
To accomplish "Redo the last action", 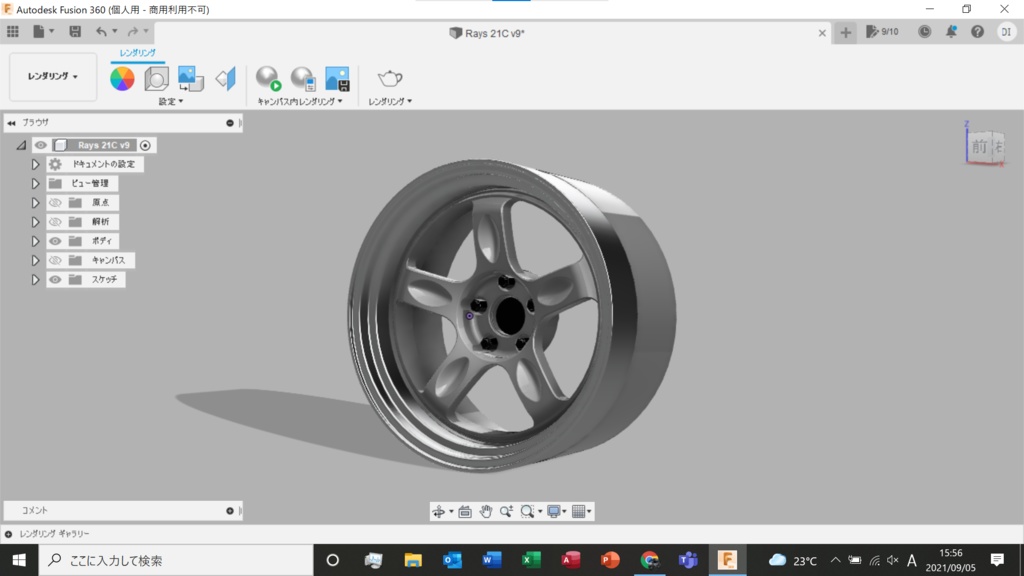I will (x=133, y=31).
